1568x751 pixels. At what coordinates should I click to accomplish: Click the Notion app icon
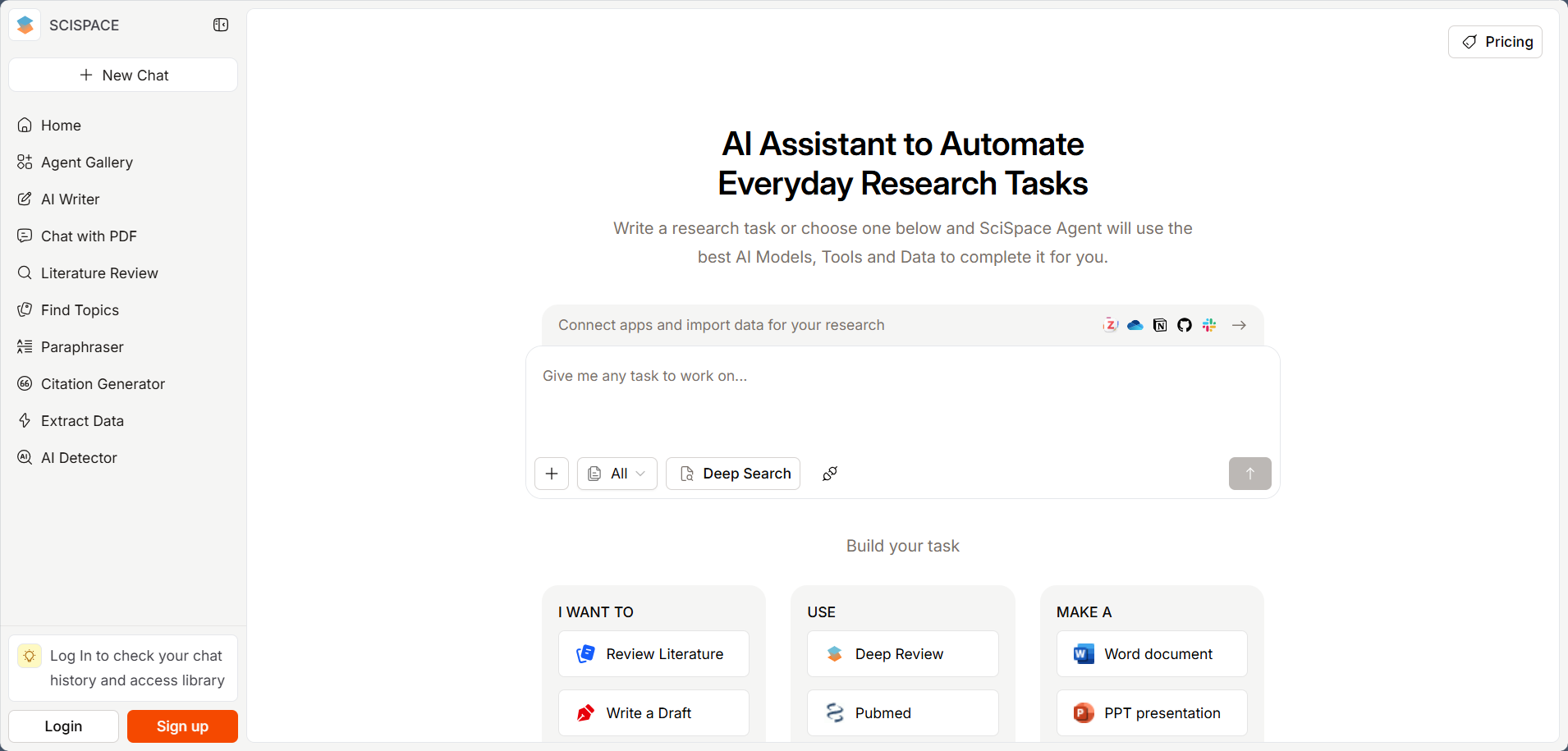[x=1160, y=325]
